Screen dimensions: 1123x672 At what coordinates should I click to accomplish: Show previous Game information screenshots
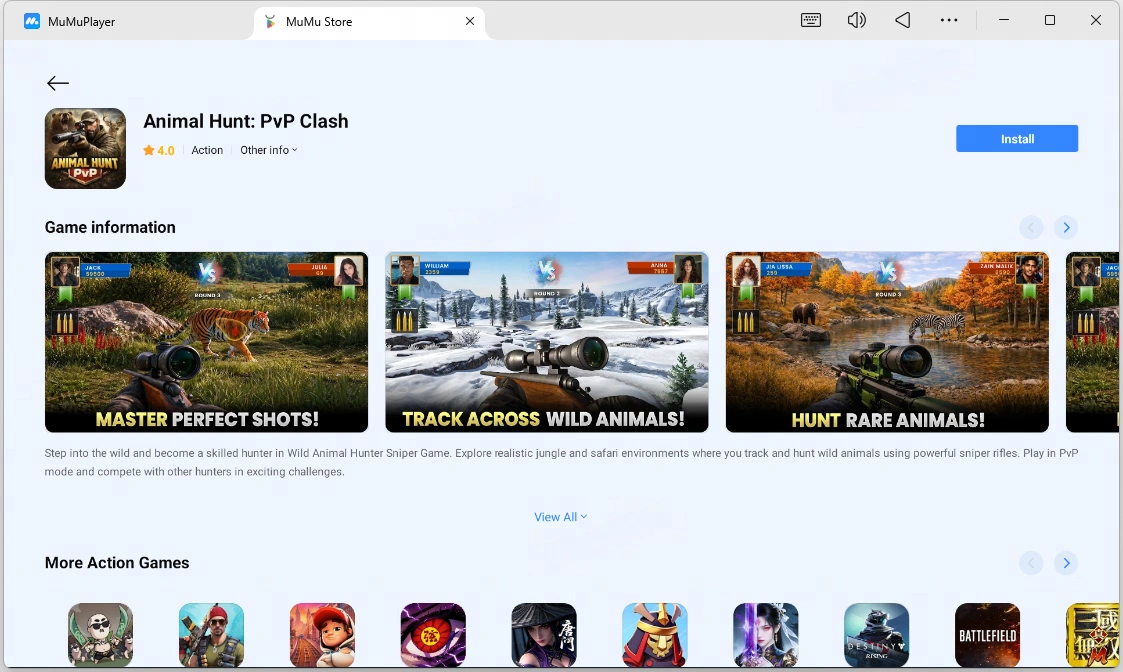(1031, 228)
